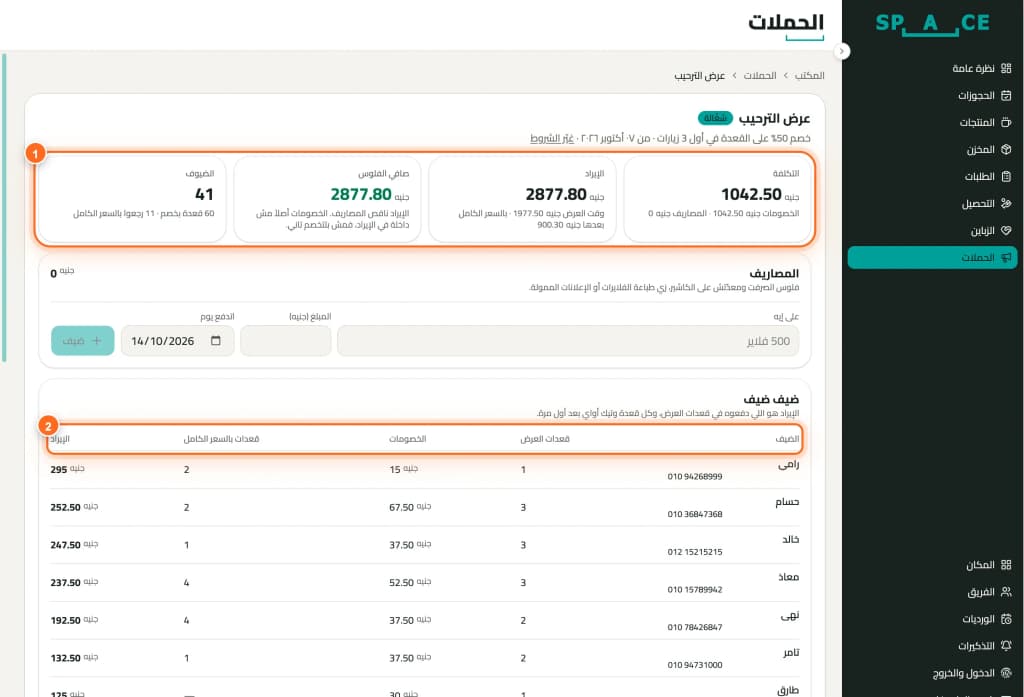Open the الدفع يوم date field 14/10/2026
1024x697 pixels.
point(177,340)
